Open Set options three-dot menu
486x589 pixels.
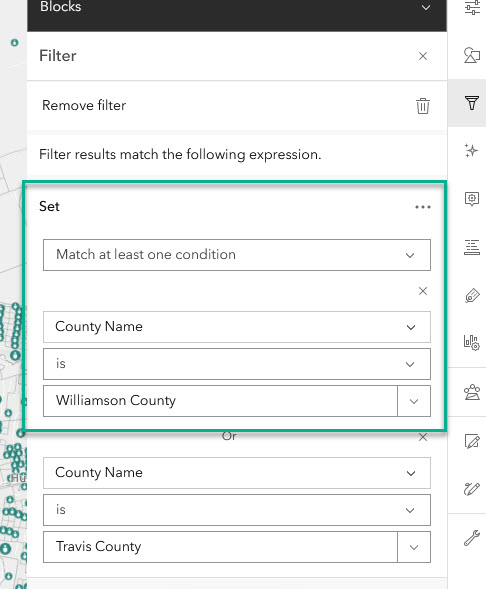point(423,207)
